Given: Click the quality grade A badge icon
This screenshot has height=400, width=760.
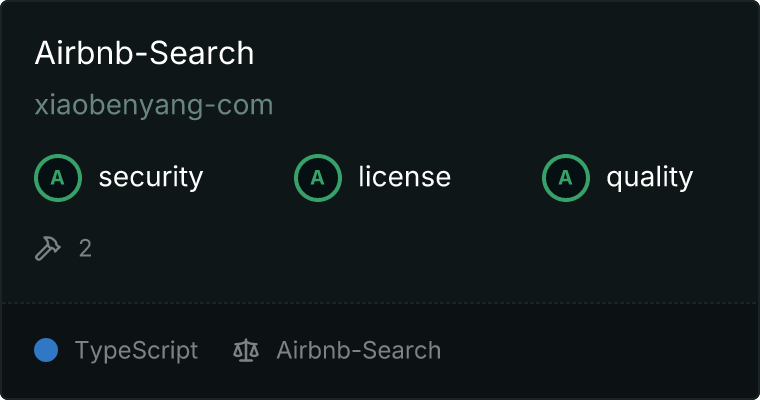Looking at the screenshot, I should point(566,178).
